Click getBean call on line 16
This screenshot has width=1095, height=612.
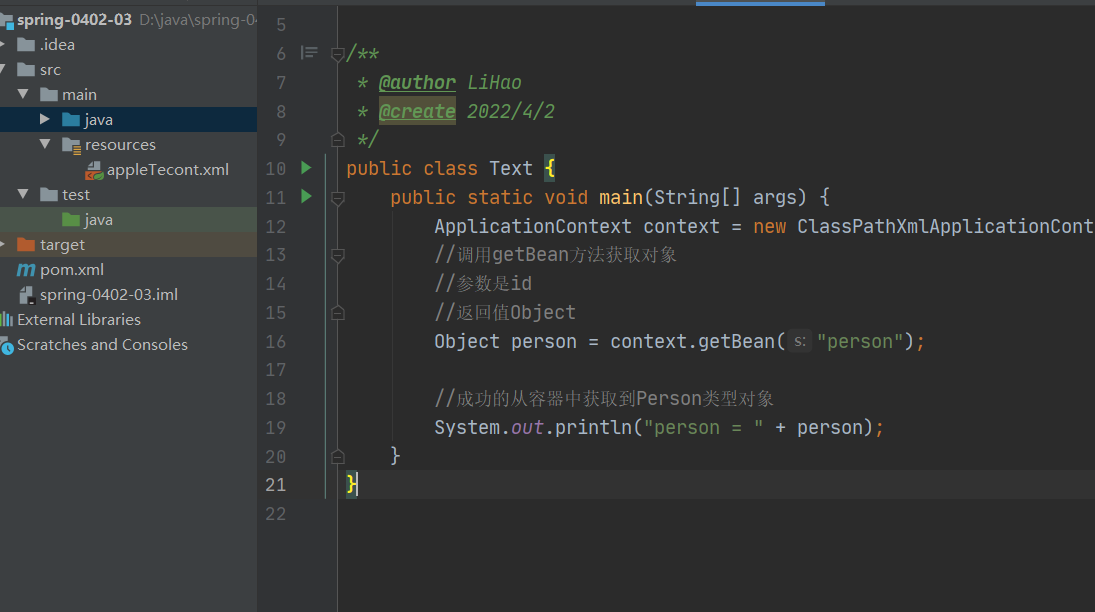tap(736, 342)
